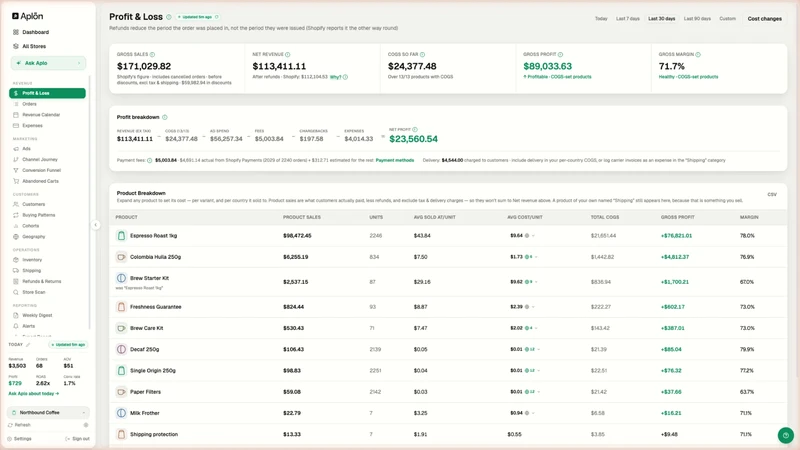Click Refresh in the sidebar footer

click(x=19, y=425)
